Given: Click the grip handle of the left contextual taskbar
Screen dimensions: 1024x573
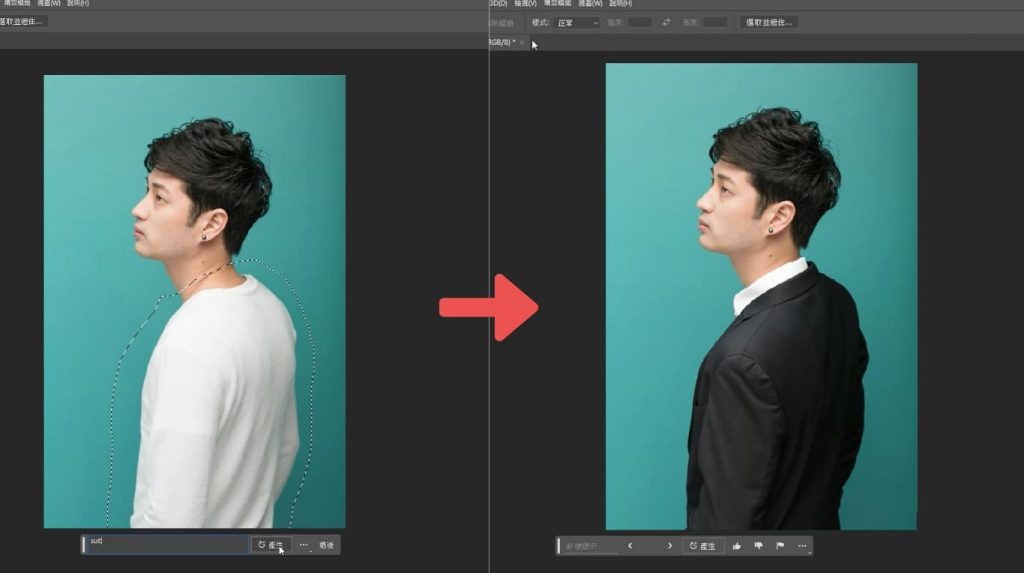Looking at the screenshot, I should (x=84, y=544).
